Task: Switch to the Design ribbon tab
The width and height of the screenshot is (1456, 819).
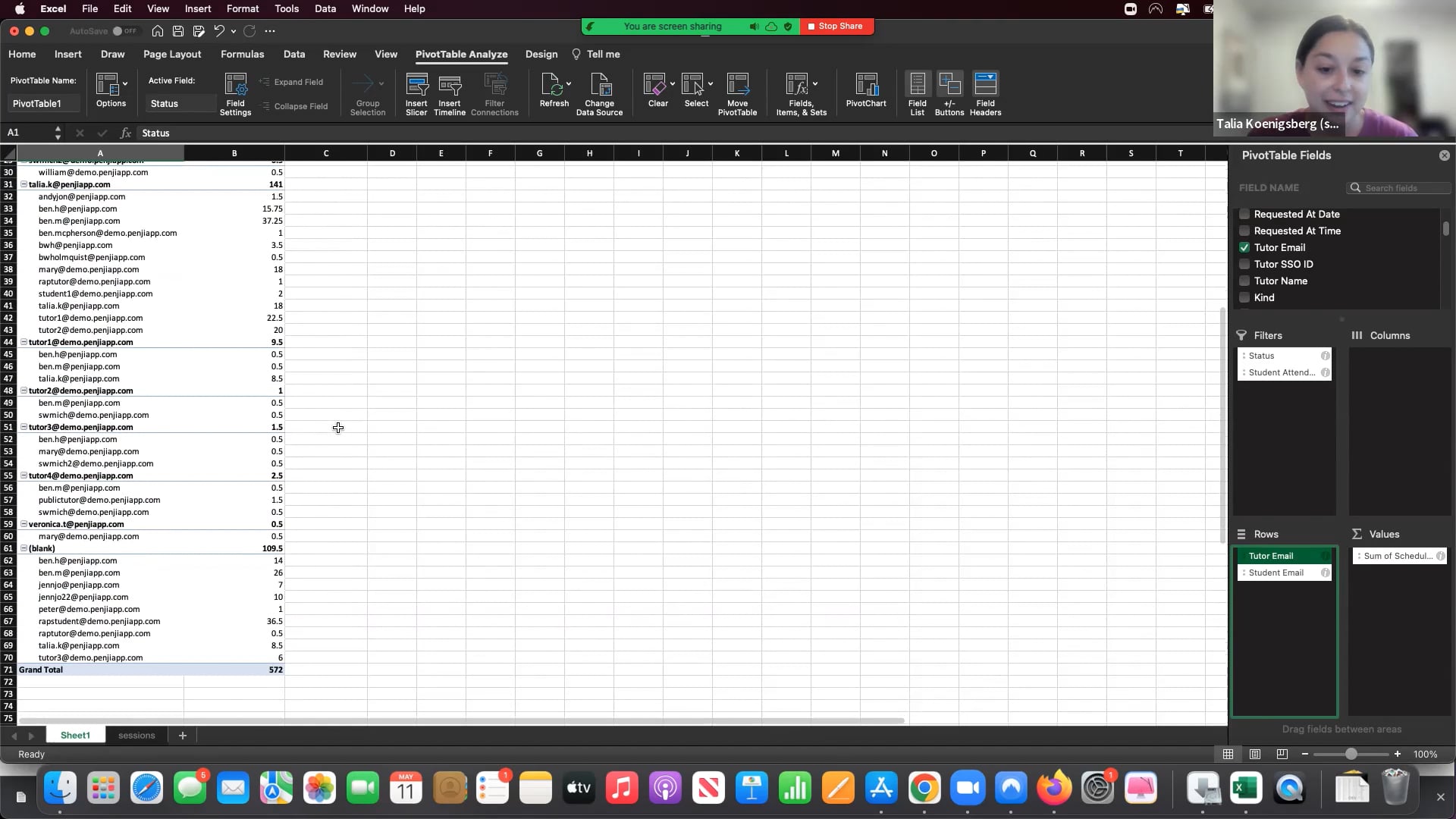Action: point(541,55)
